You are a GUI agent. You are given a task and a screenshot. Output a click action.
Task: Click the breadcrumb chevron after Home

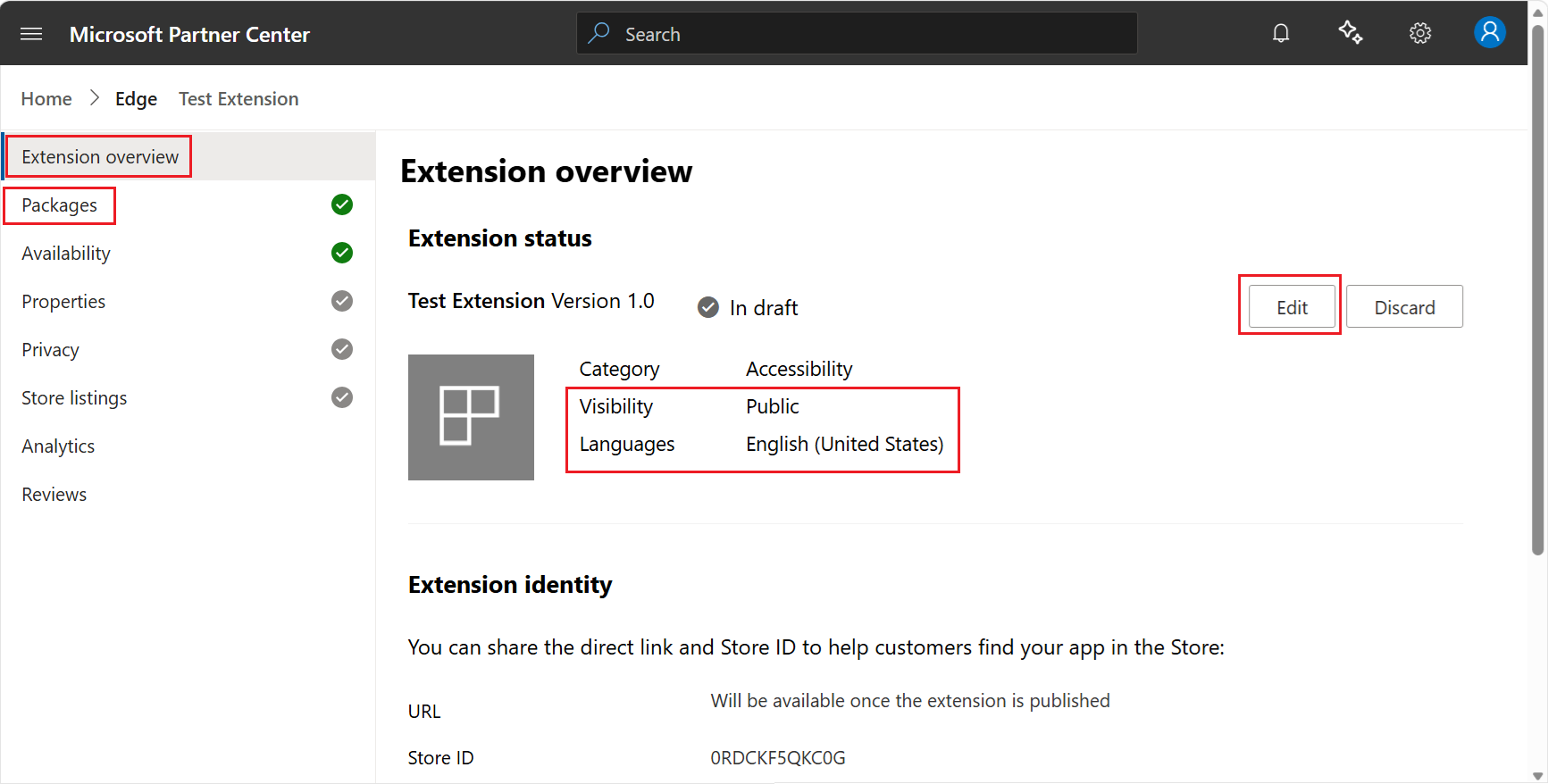point(95,98)
